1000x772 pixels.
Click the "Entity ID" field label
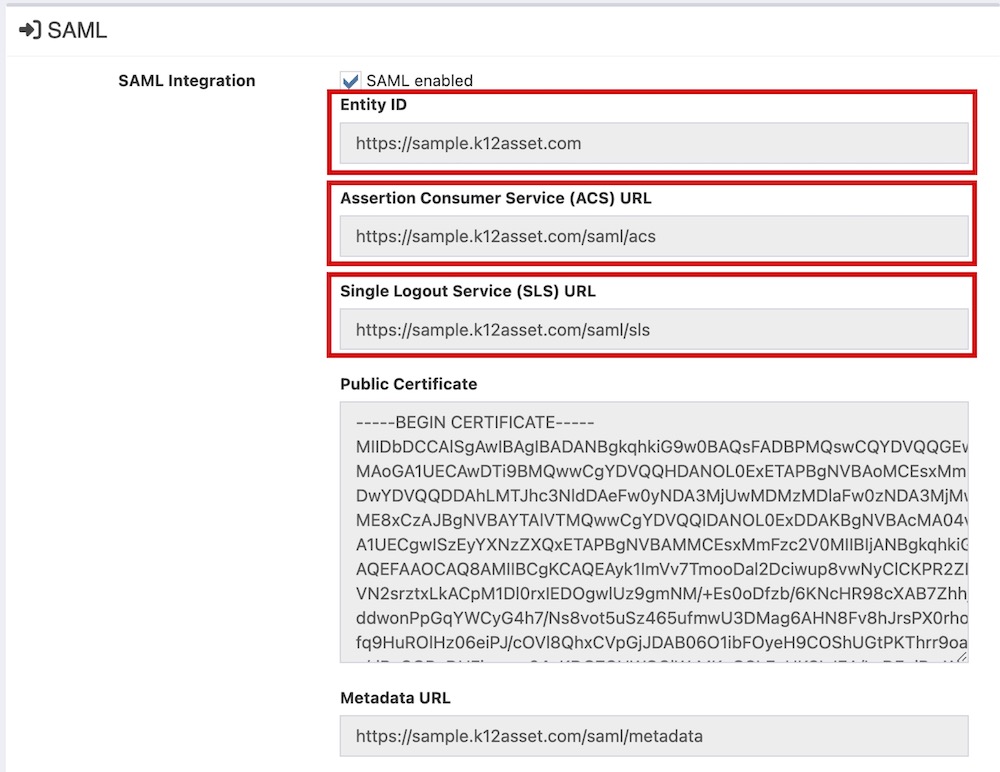click(373, 104)
